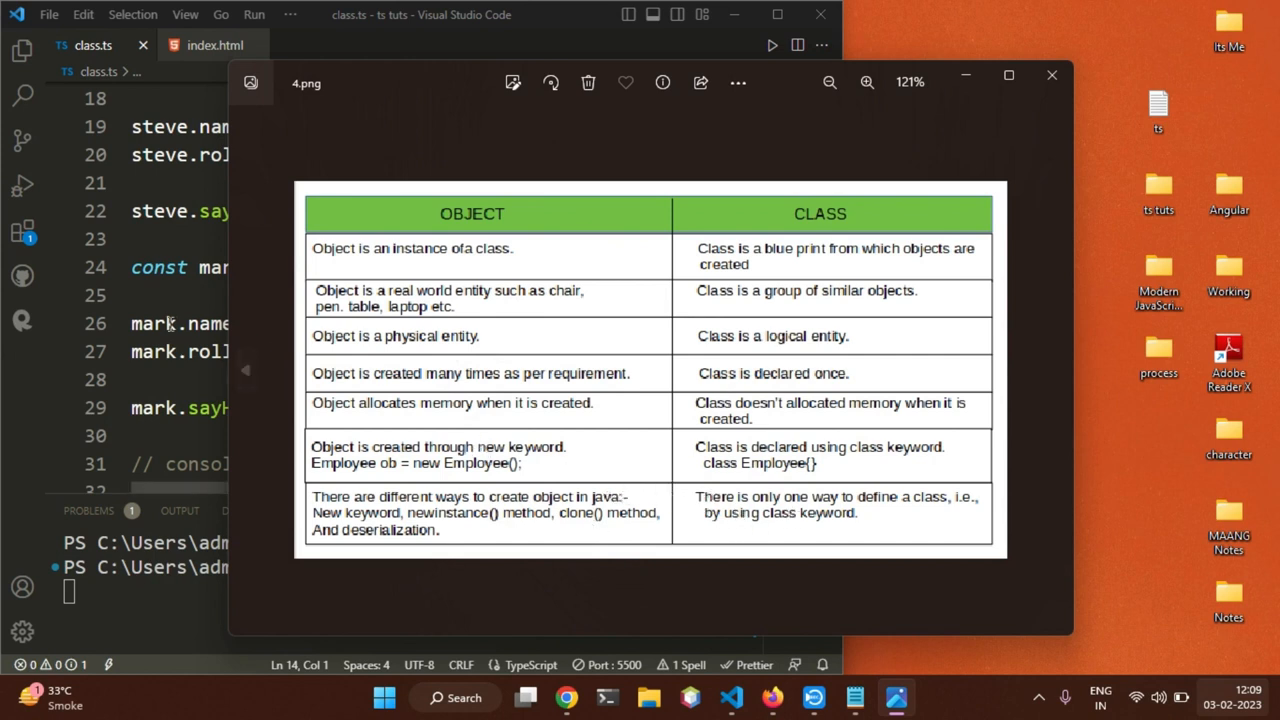The width and height of the screenshot is (1280, 720).
Task: Split the VS Code editor right
Action: coord(797,45)
